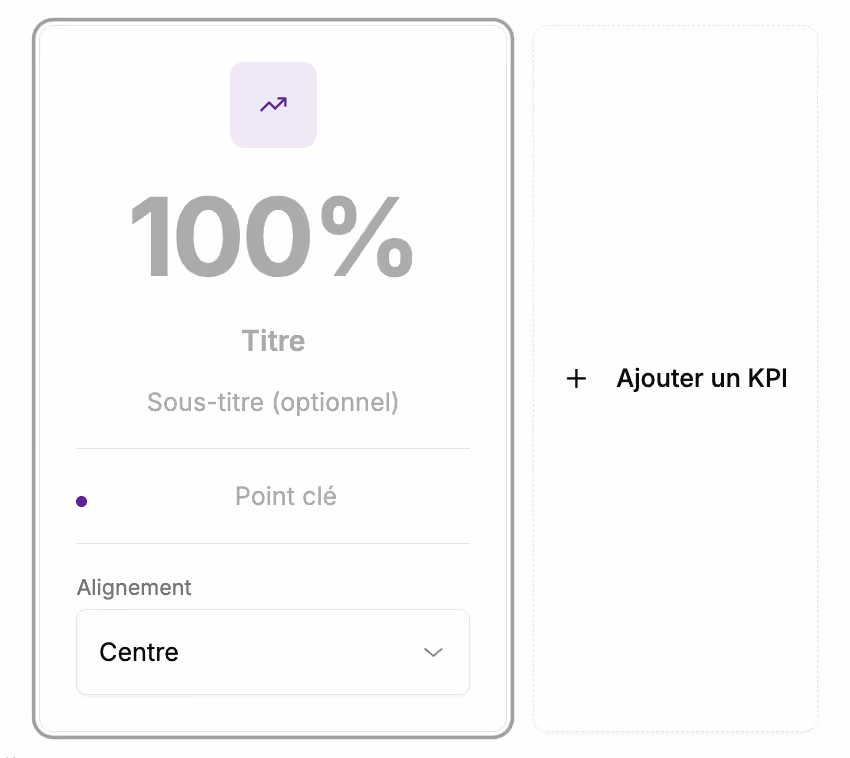Click the Point clé entry
The height and width of the screenshot is (758, 850).
click(x=285, y=496)
